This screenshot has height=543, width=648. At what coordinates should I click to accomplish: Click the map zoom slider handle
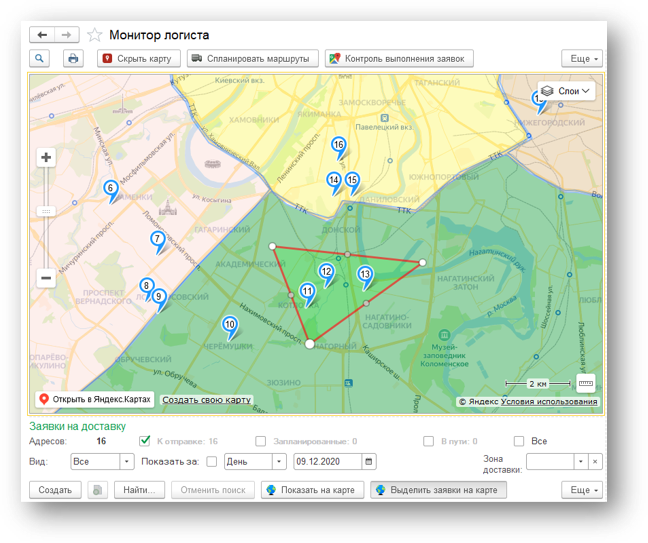(46, 211)
